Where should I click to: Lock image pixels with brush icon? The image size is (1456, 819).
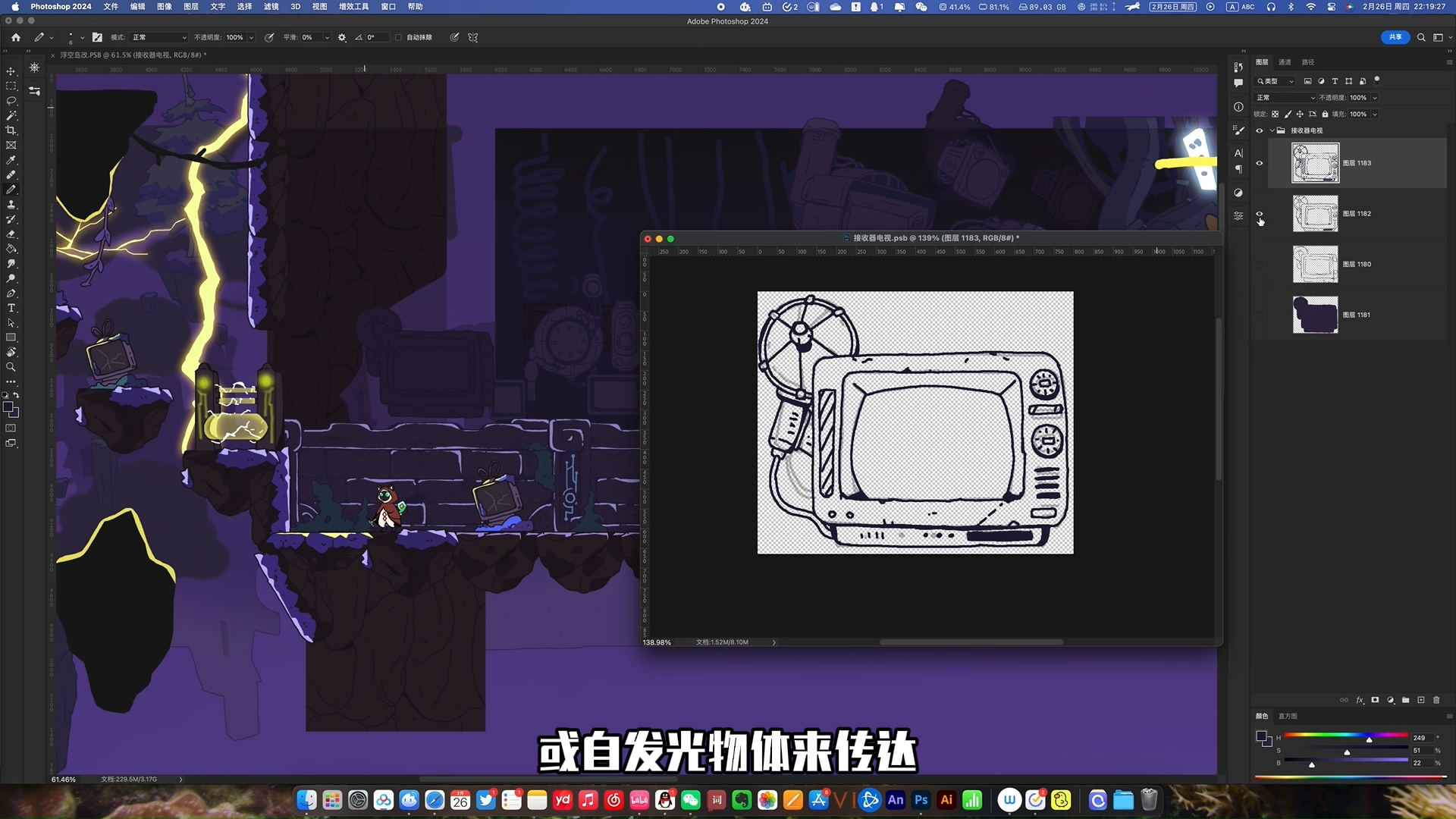click(x=1288, y=115)
